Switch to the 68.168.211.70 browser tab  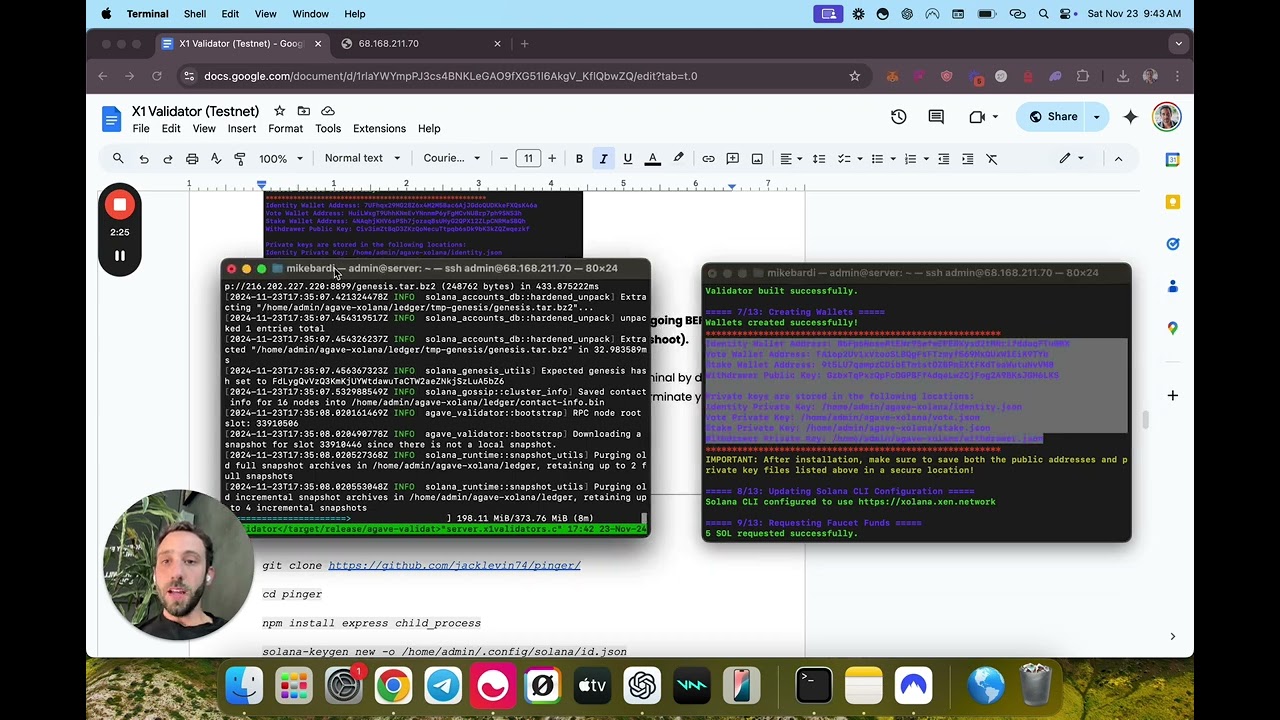[419, 44]
